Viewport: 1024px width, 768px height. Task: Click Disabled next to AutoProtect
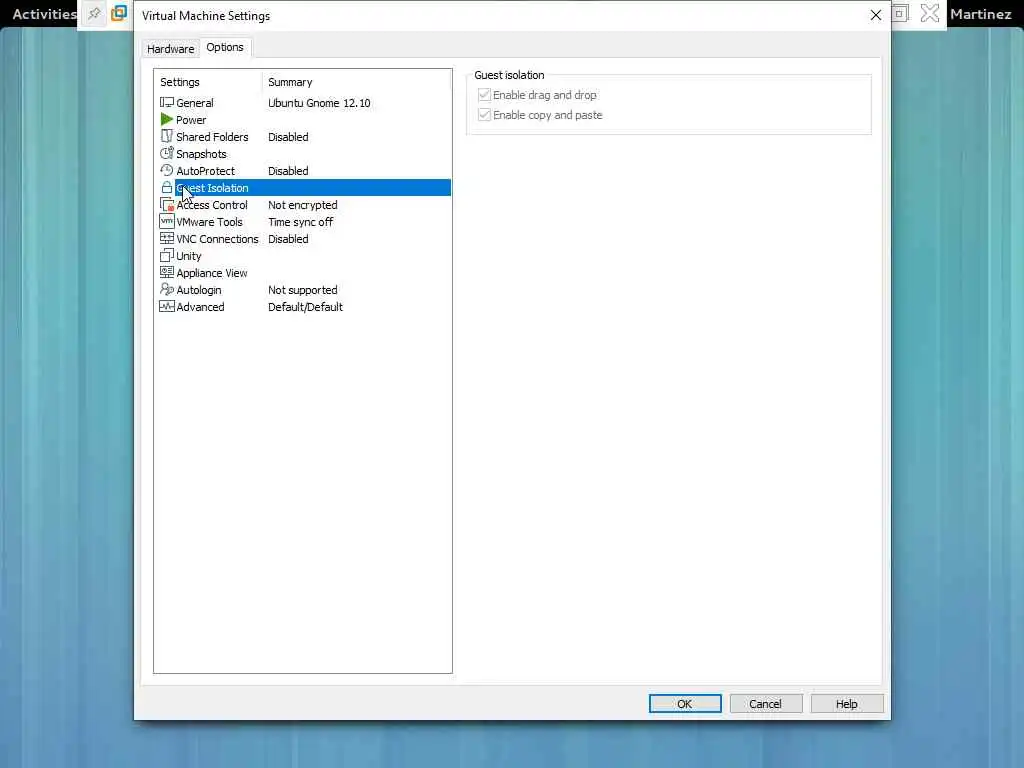point(288,170)
